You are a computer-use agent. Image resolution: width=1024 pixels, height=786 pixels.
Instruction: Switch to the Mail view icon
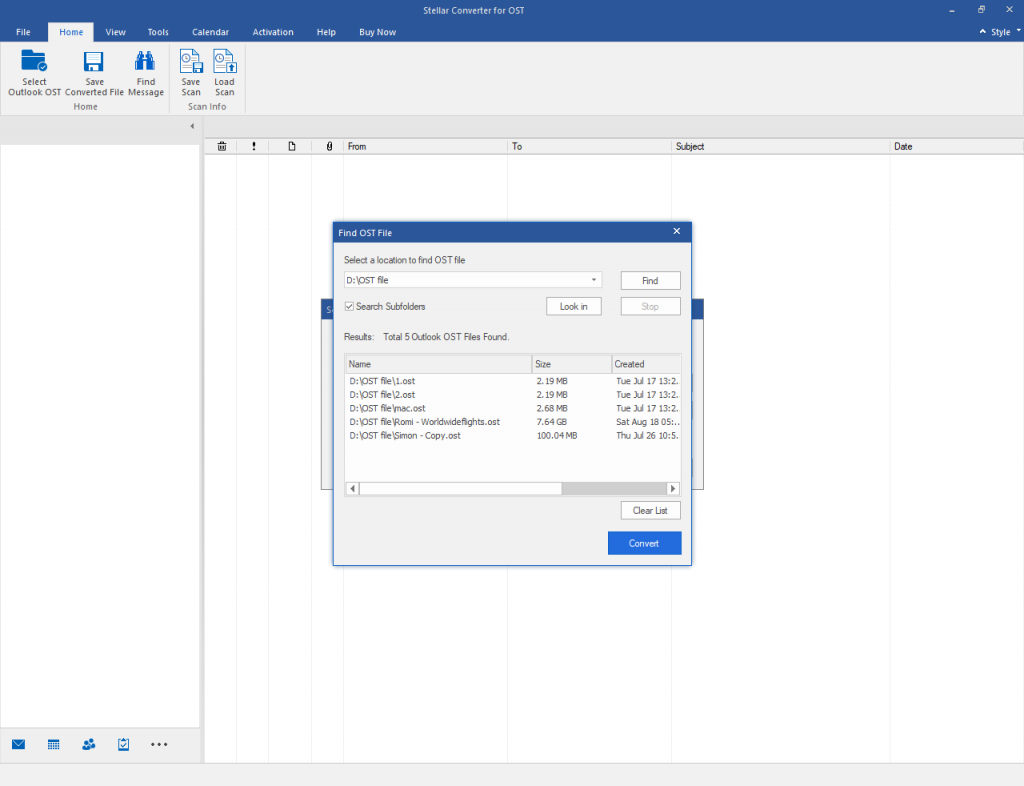[x=18, y=744]
